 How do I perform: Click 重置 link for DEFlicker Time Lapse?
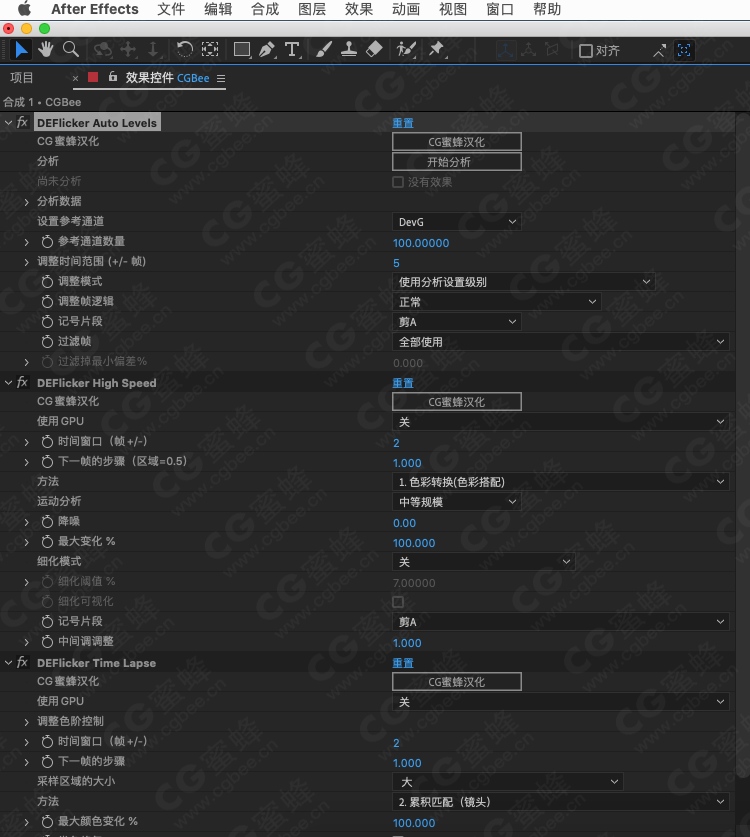coord(403,663)
